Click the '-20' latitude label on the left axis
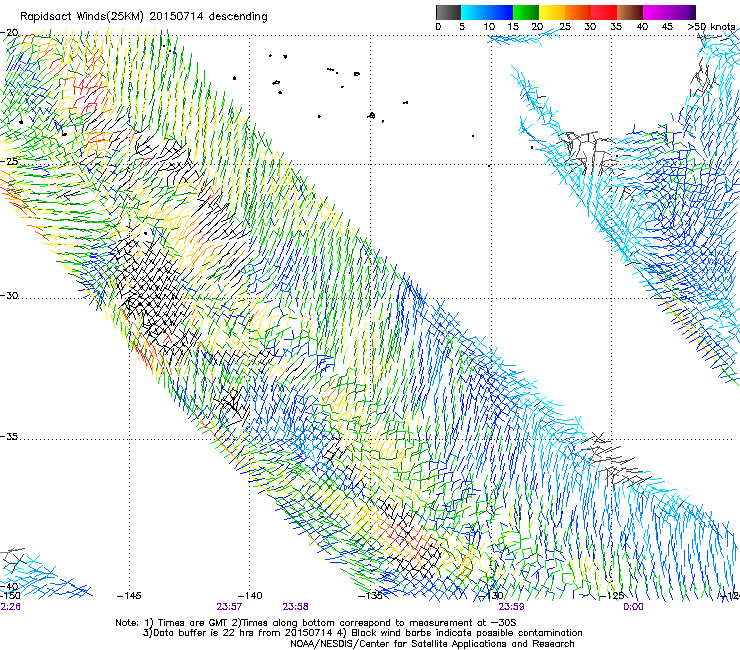Viewport: 740px width, 650px height. click(x=10, y=33)
